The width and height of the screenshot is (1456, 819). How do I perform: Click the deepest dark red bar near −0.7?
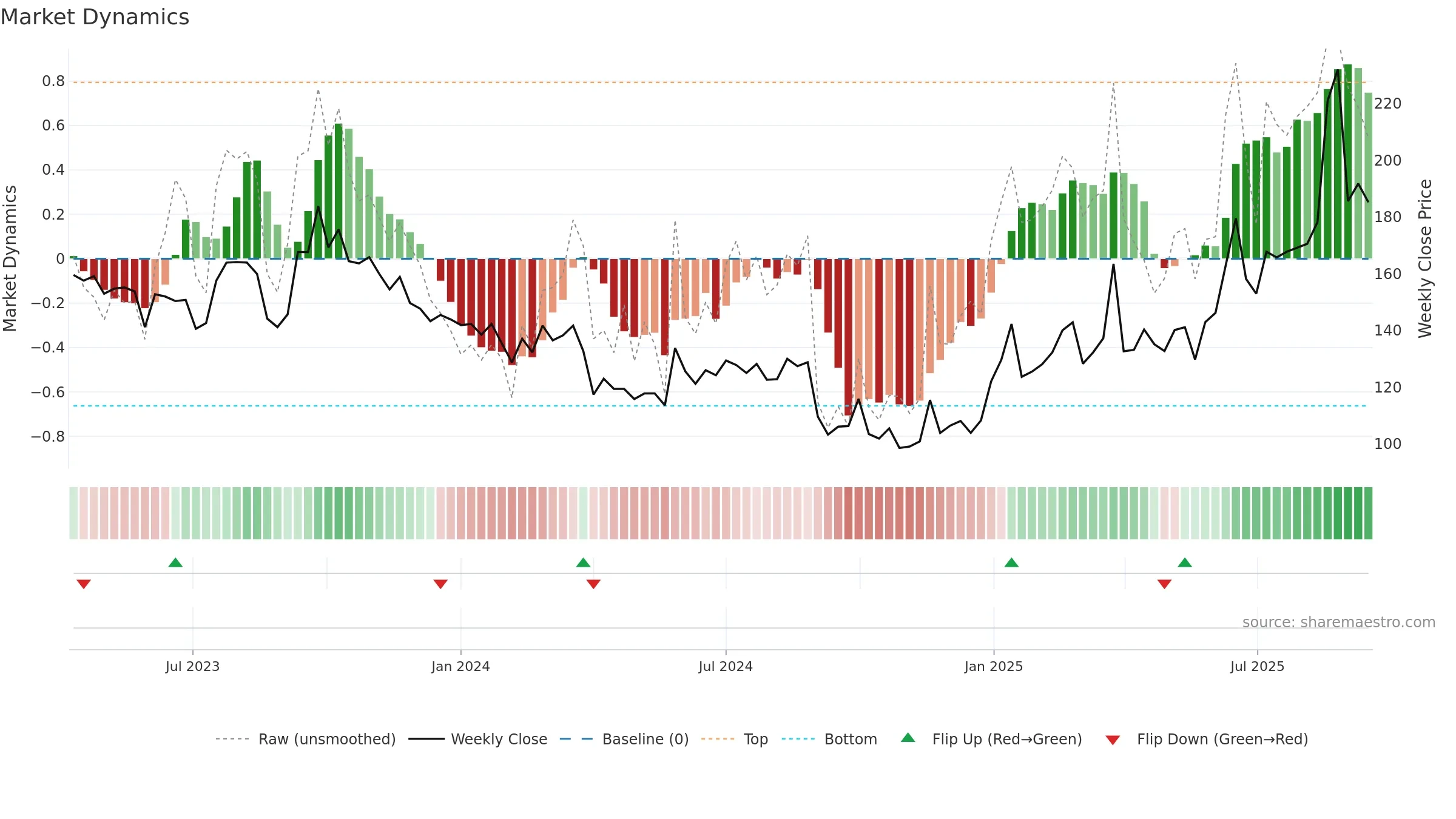[848, 337]
